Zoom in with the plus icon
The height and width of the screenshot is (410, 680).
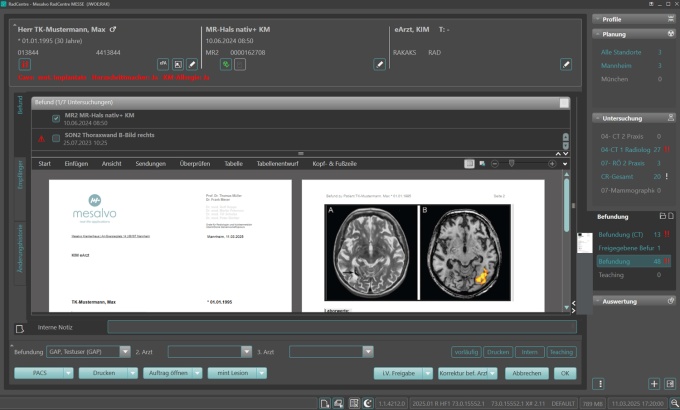tap(552, 164)
